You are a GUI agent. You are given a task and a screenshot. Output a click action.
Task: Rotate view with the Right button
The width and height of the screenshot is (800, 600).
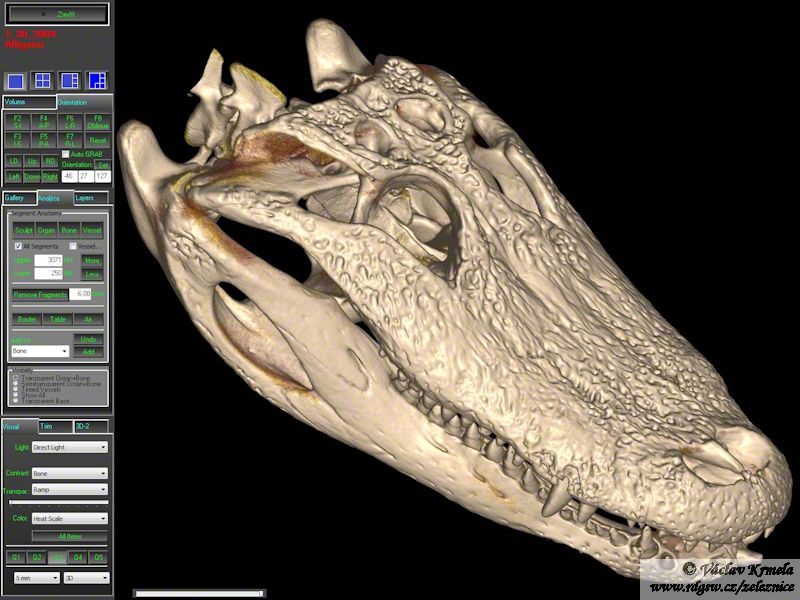click(x=50, y=177)
